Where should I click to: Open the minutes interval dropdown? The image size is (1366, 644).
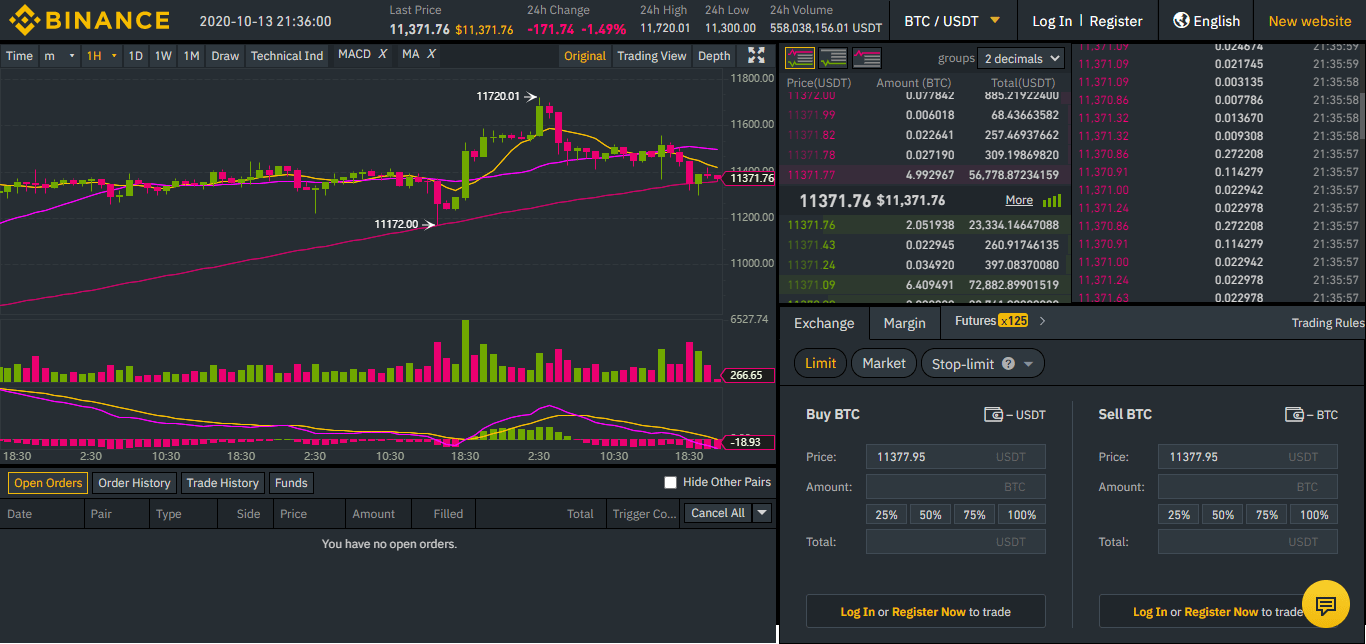(x=59, y=56)
